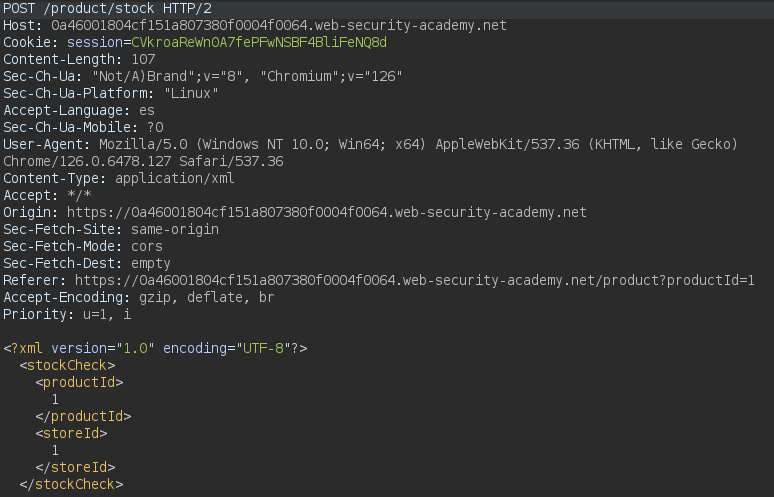Click the value 1 inside productId

[x=55, y=399]
